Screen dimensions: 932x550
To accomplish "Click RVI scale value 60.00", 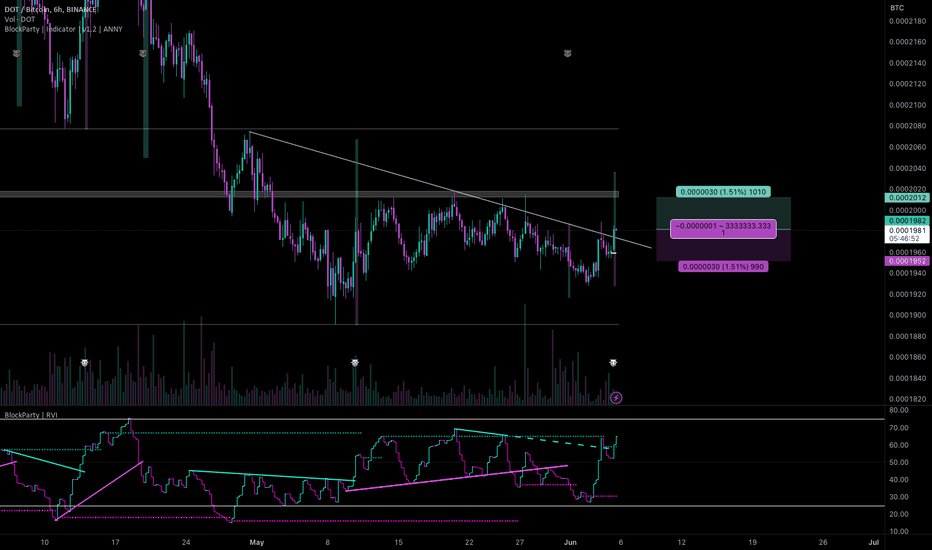I will click(x=899, y=445).
